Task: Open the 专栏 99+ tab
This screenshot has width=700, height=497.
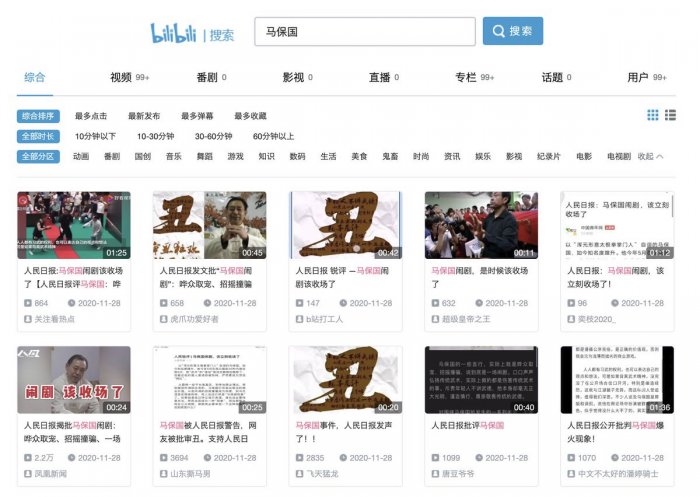Action: pos(475,77)
